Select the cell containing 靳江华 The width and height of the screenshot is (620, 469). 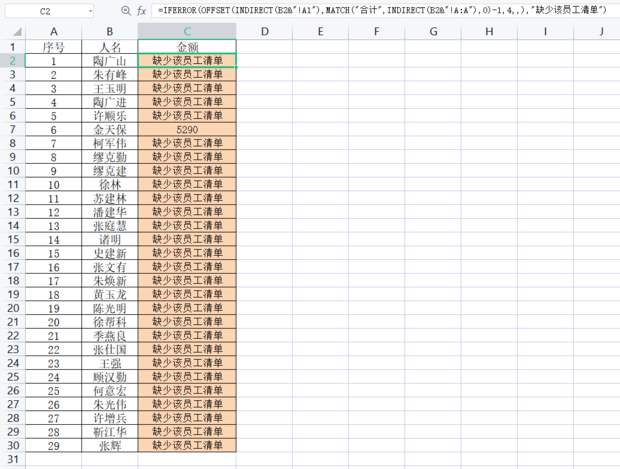[110, 431]
